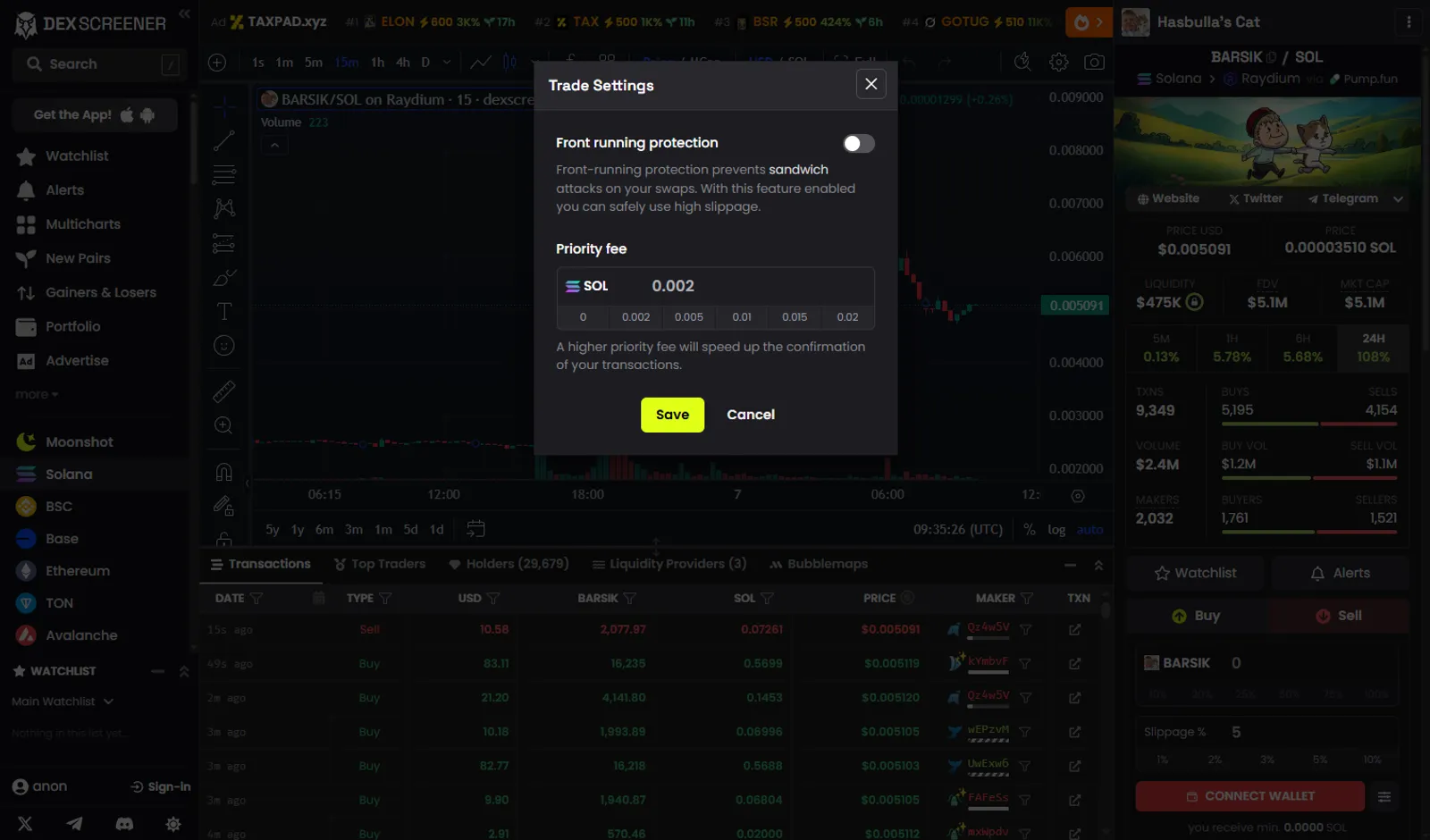Open chart settings gear icon

click(x=1059, y=63)
